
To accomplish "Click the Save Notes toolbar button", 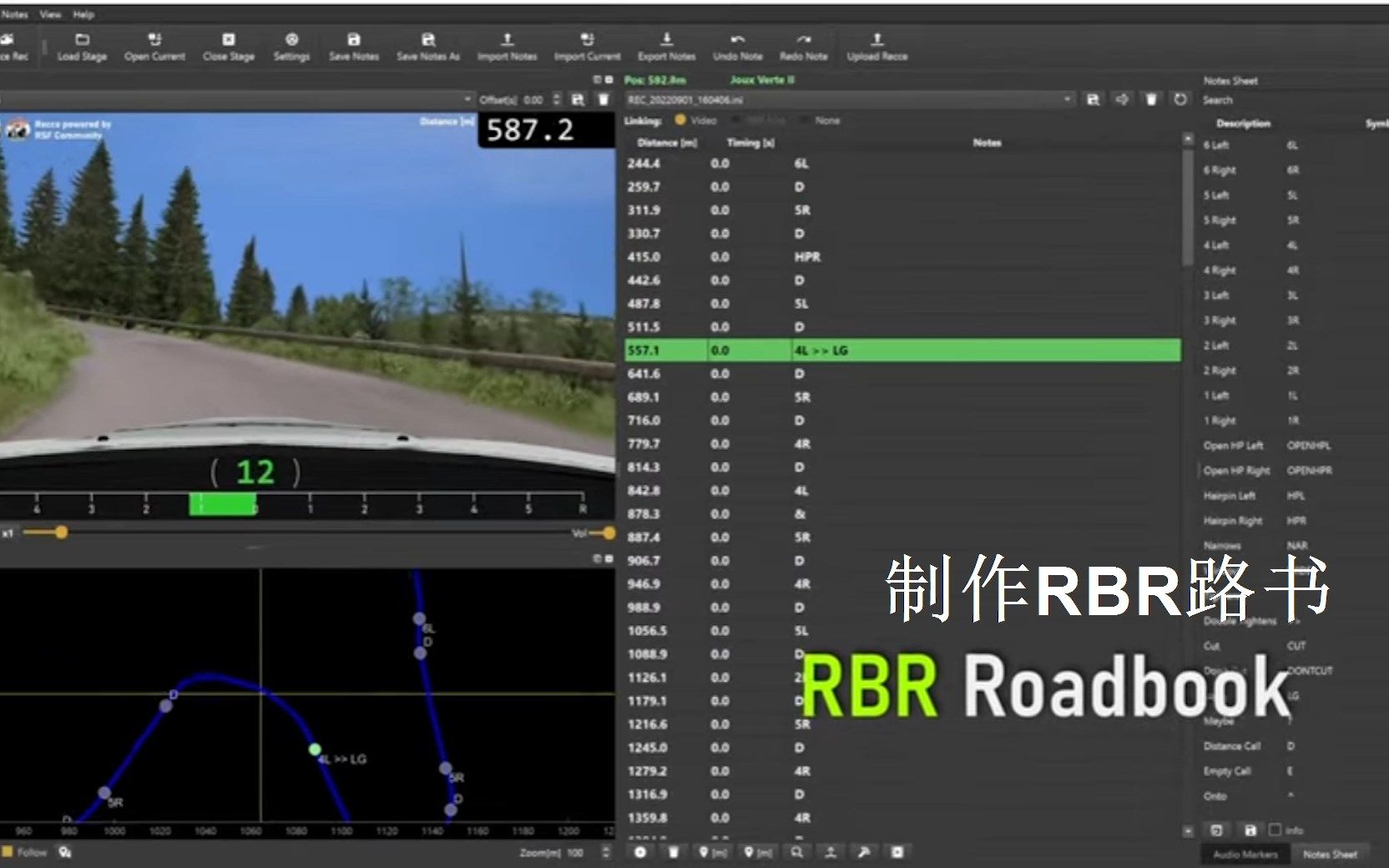I will [x=354, y=48].
